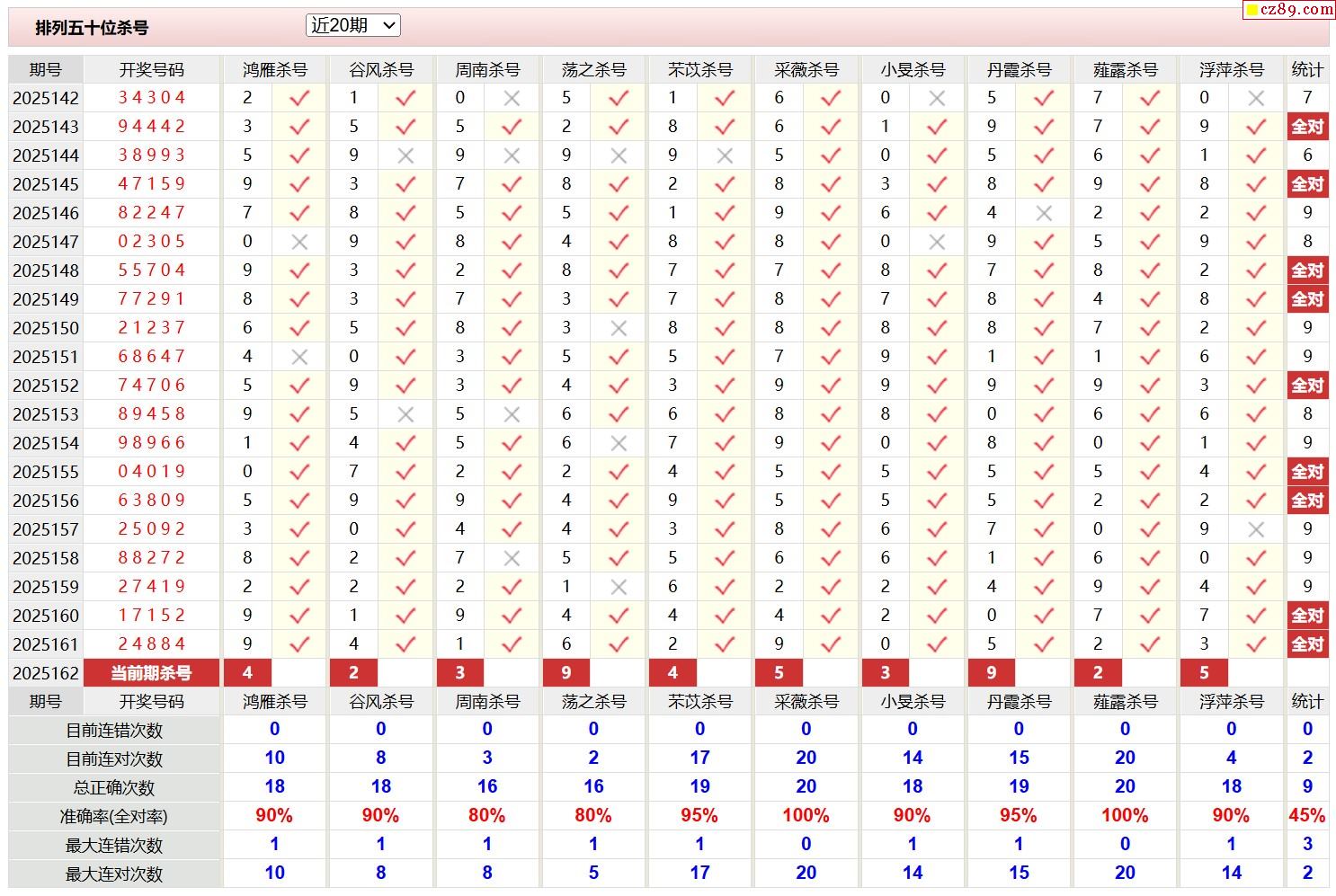Click the gray cross for 浮萍杀号 in row 2025157
The height and width of the screenshot is (896, 1336).
point(1256,529)
